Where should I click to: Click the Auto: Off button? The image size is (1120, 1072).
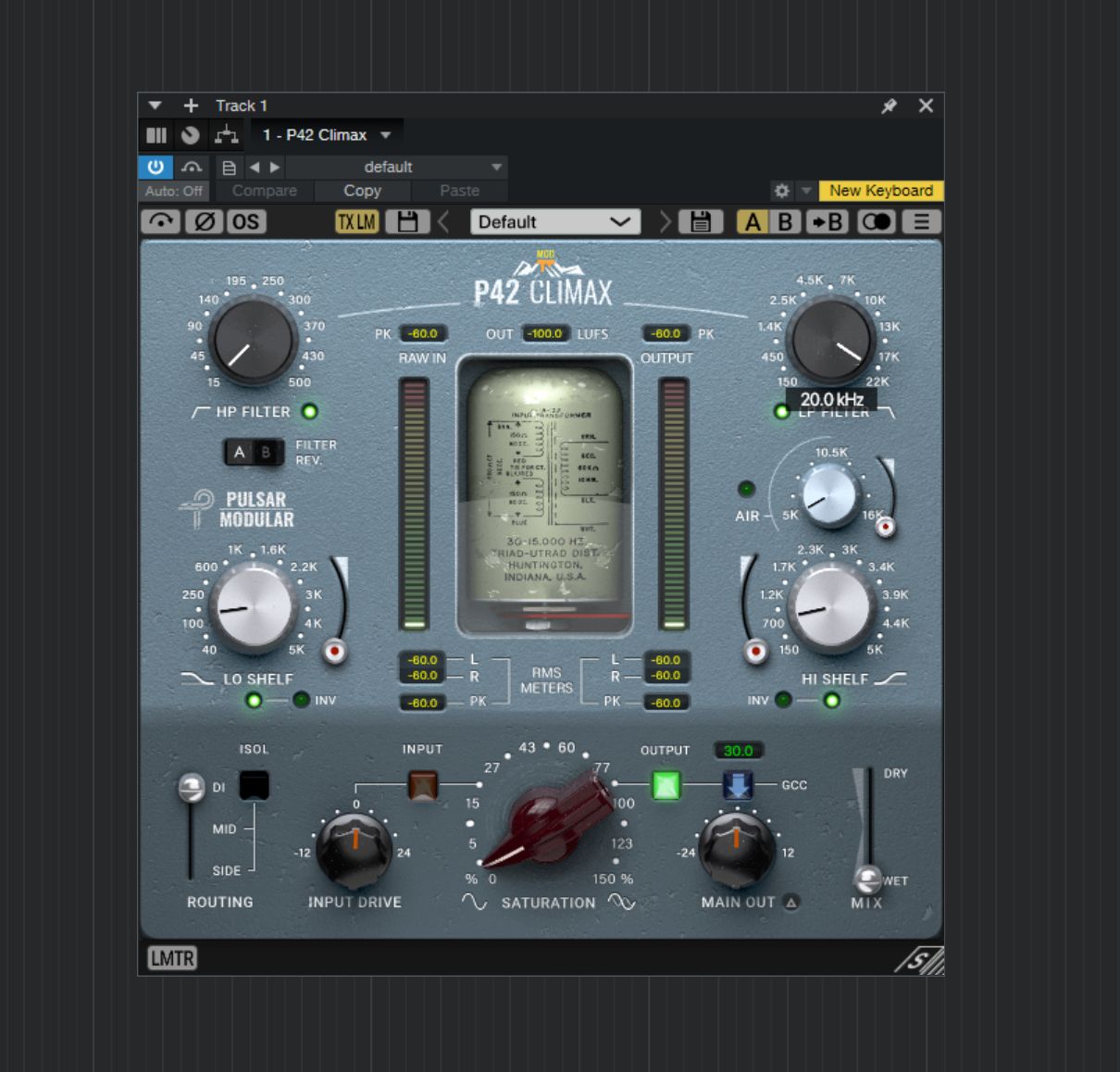coord(174,191)
